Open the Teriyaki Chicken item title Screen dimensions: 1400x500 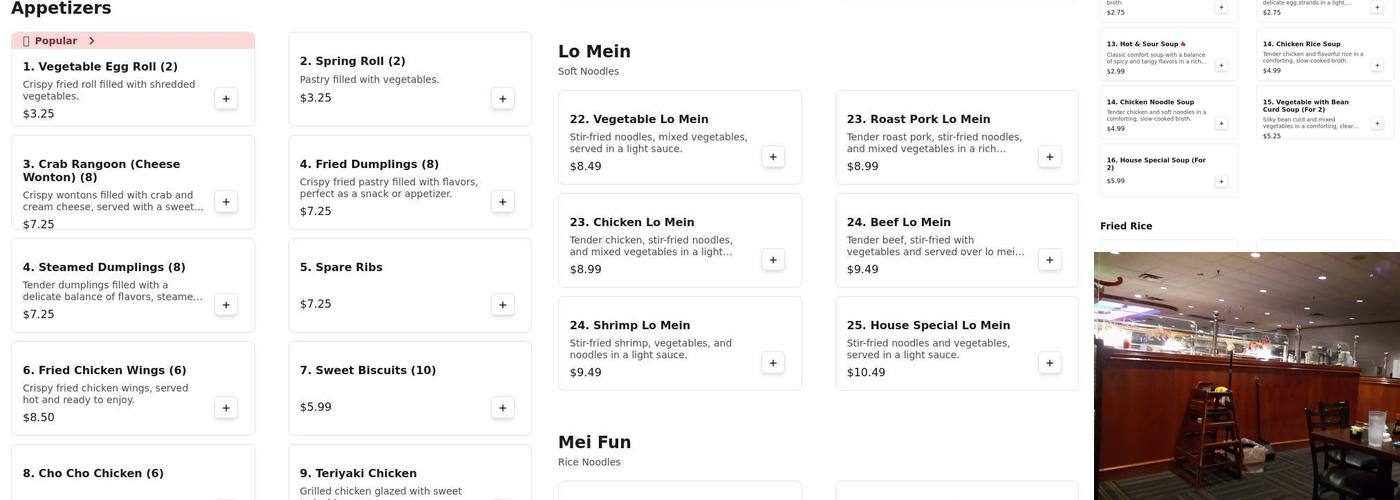(x=358, y=473)
